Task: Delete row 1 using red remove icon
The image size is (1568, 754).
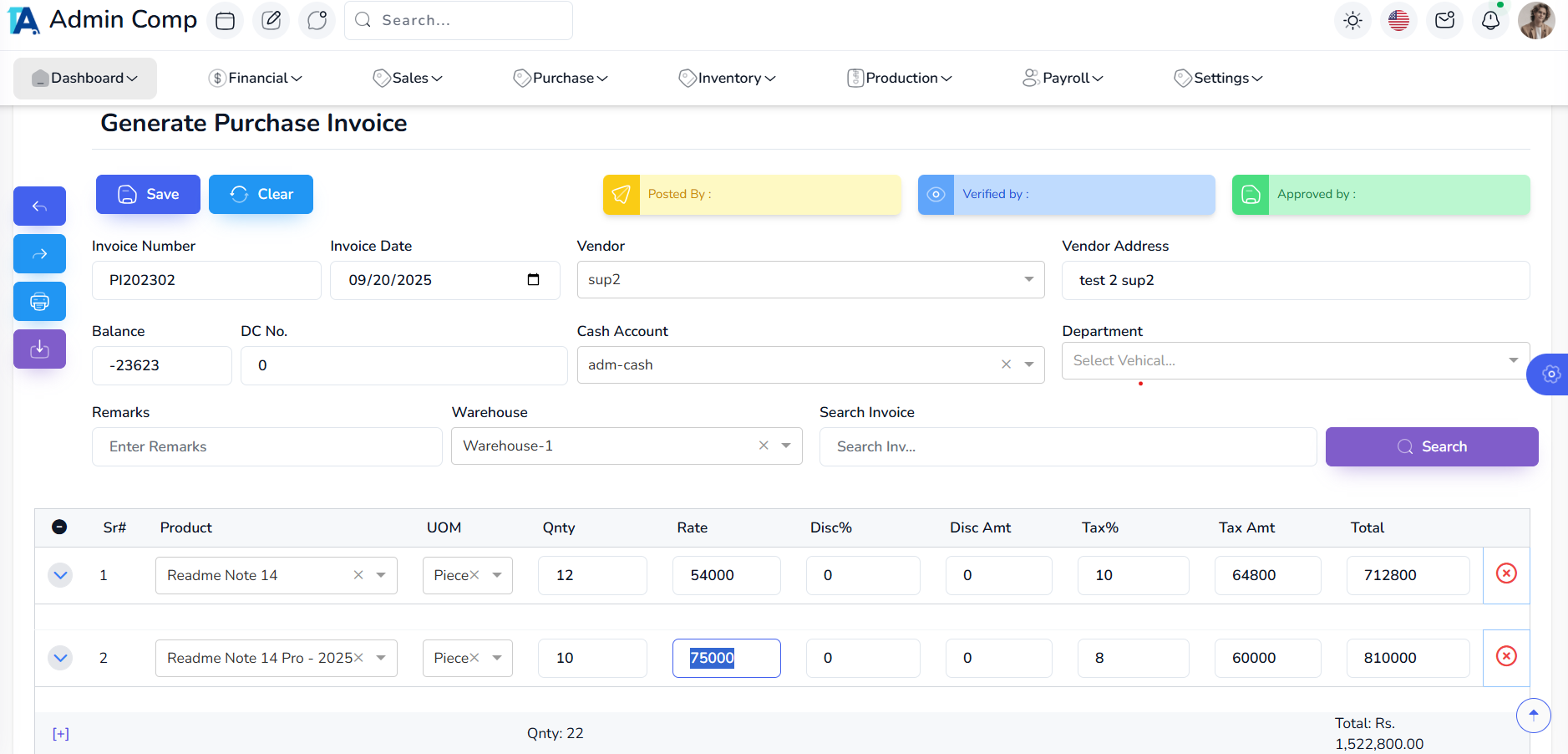Action: pyautogui.click(x=1505, y=573)
